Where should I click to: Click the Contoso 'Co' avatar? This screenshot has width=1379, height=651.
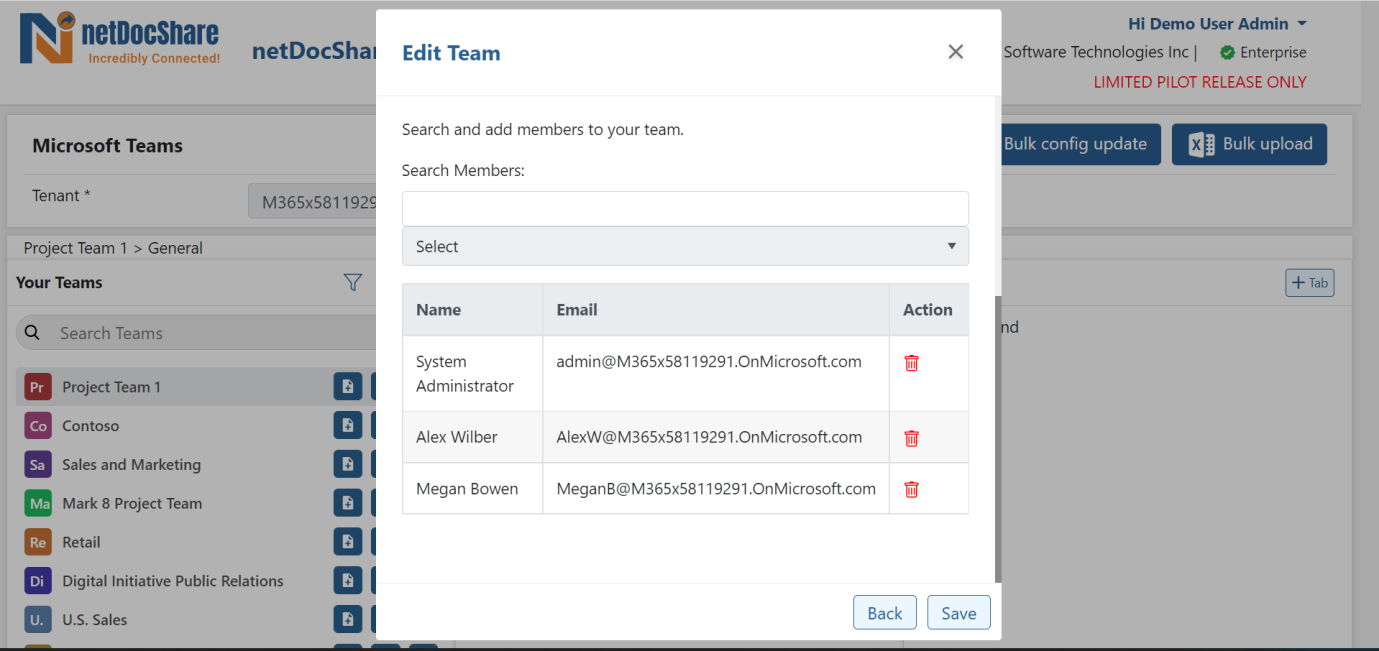pos(38,426)
